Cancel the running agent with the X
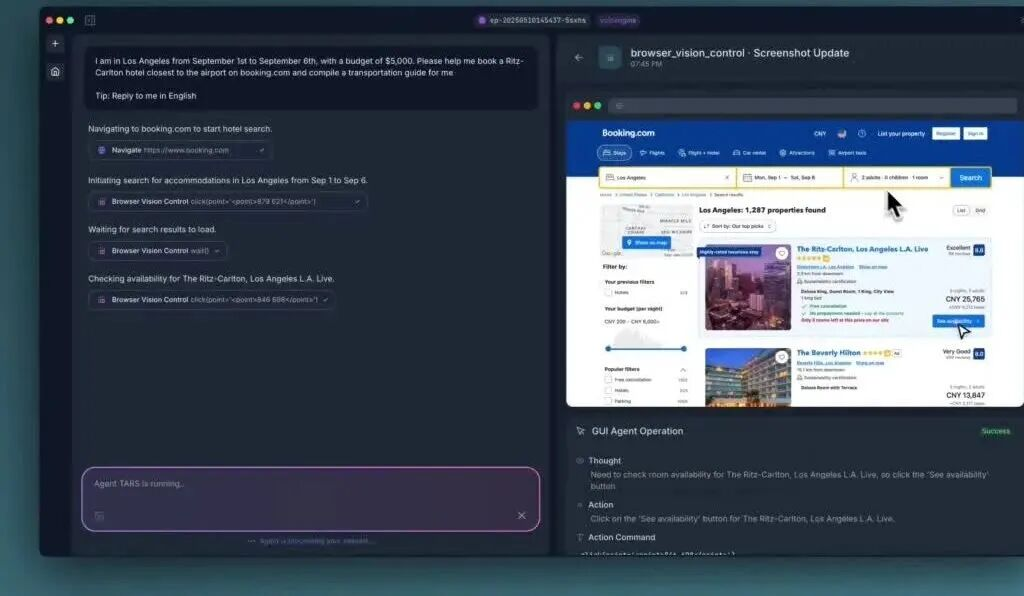Screen dimensions: 1024x596 pos(522,516)
